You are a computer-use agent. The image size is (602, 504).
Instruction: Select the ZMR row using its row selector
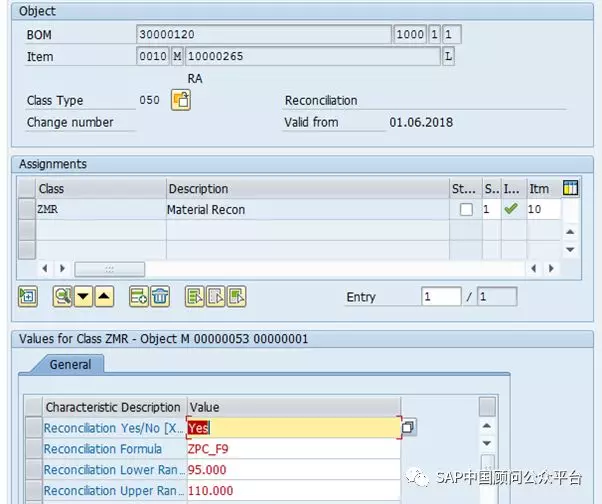click(x=27, y=210)
